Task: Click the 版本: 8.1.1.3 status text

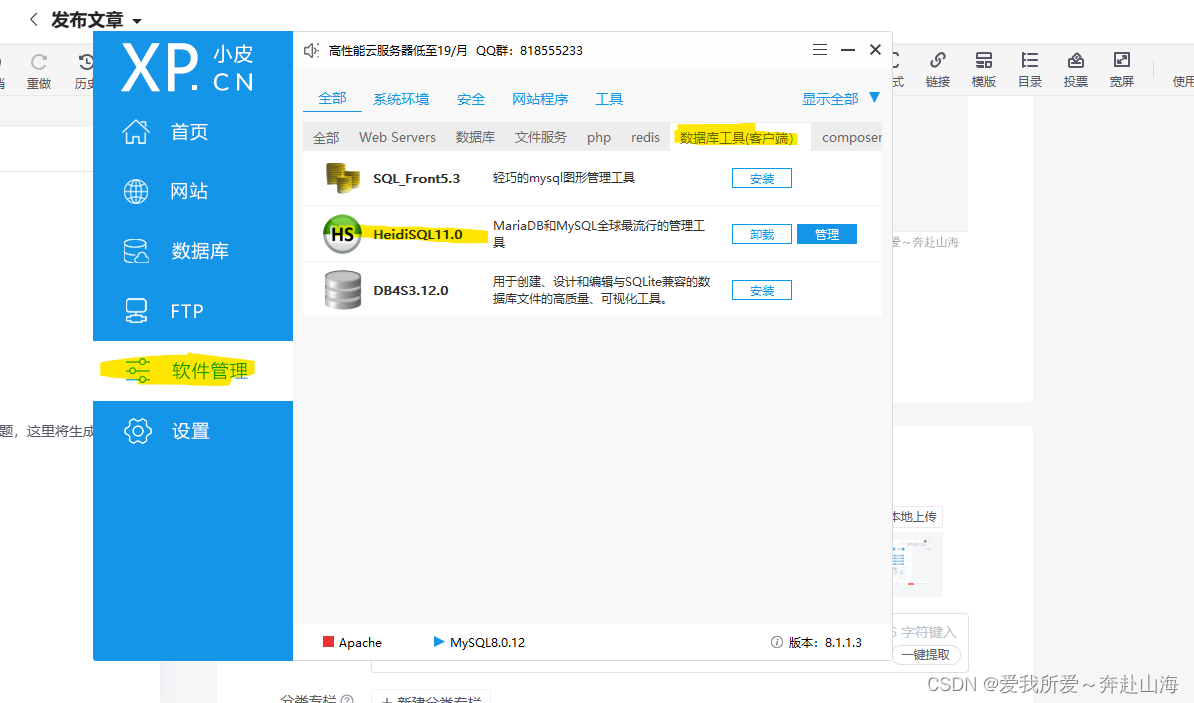Action: [825, 642]
